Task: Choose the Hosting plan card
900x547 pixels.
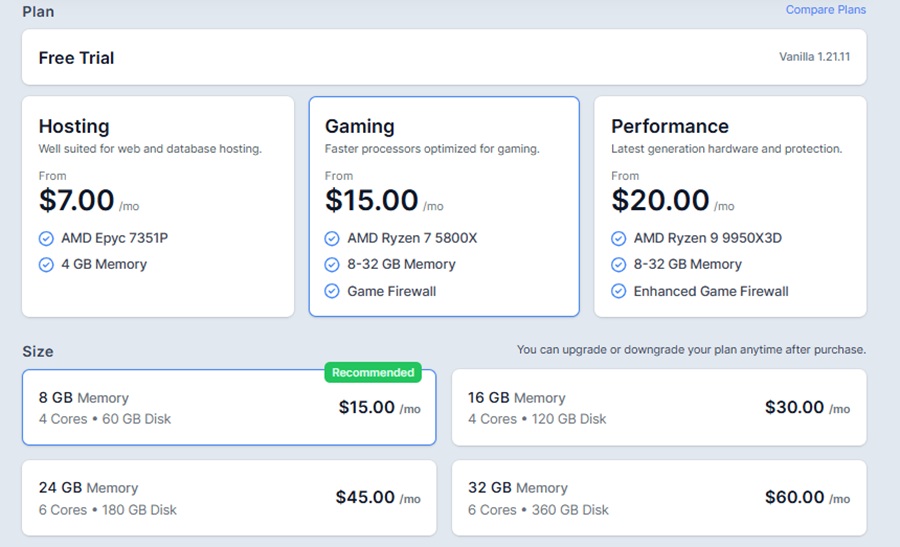Action: 158,206
